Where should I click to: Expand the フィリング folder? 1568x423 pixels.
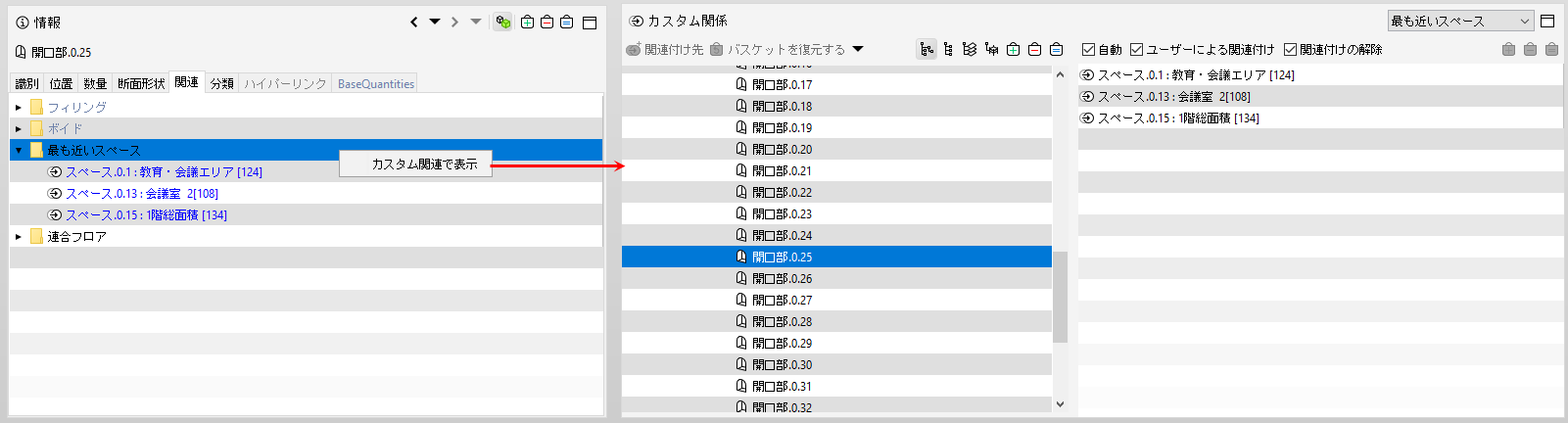[18, 107]
